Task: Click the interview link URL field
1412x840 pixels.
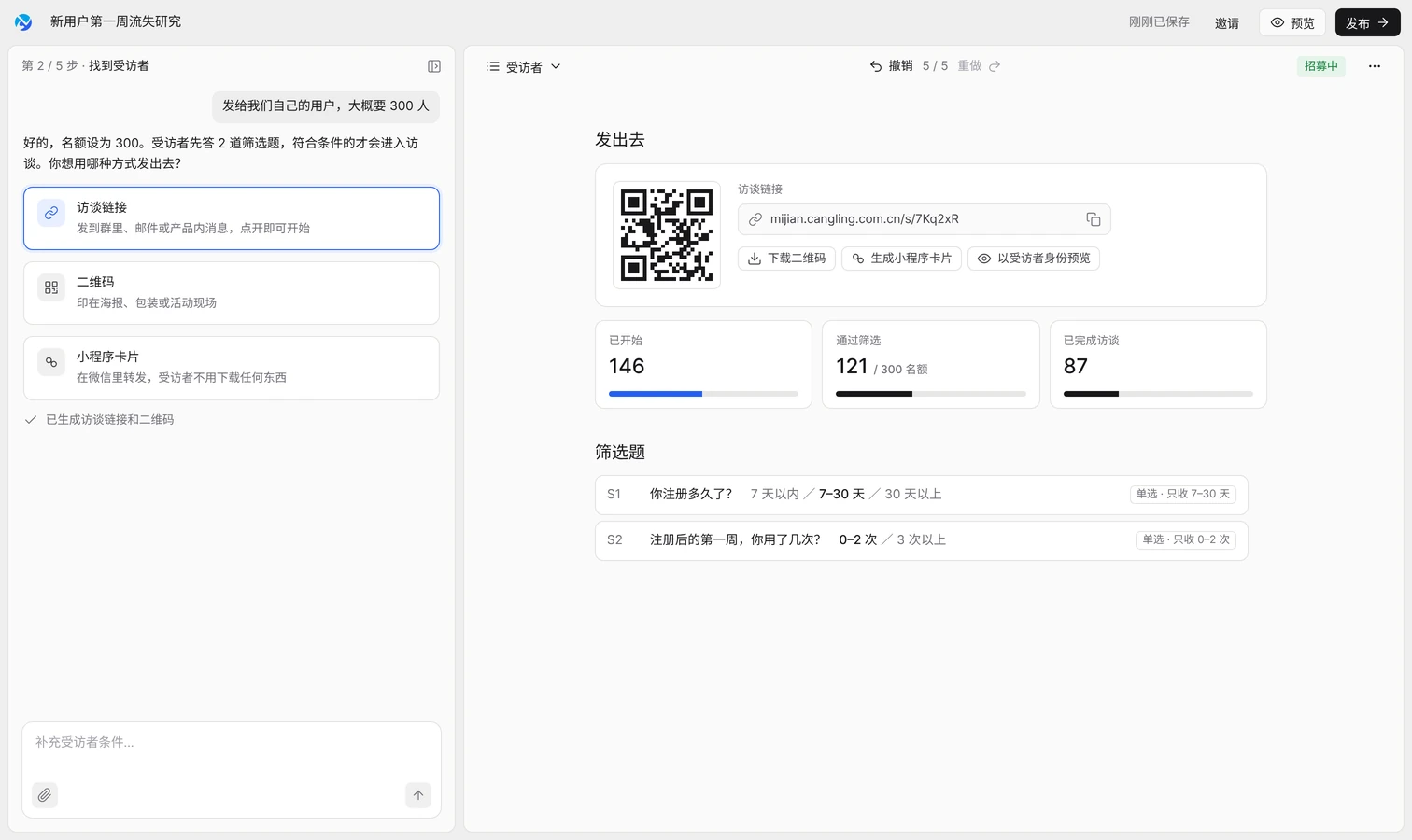Action: [x=924, y=219]
